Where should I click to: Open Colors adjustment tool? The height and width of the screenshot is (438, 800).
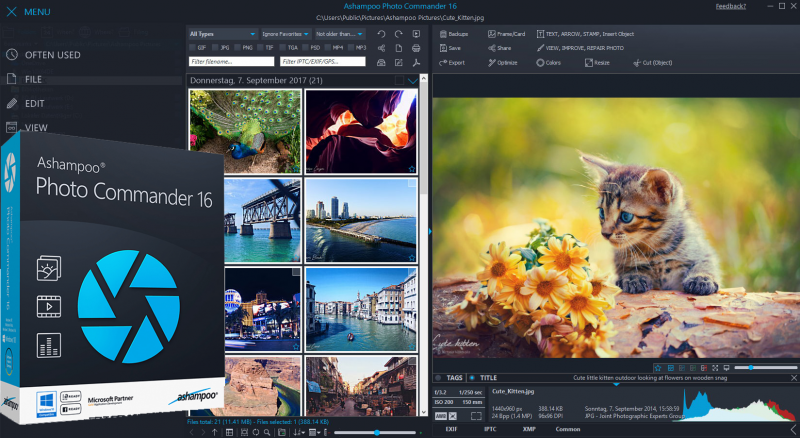click(x=548, y=63)
